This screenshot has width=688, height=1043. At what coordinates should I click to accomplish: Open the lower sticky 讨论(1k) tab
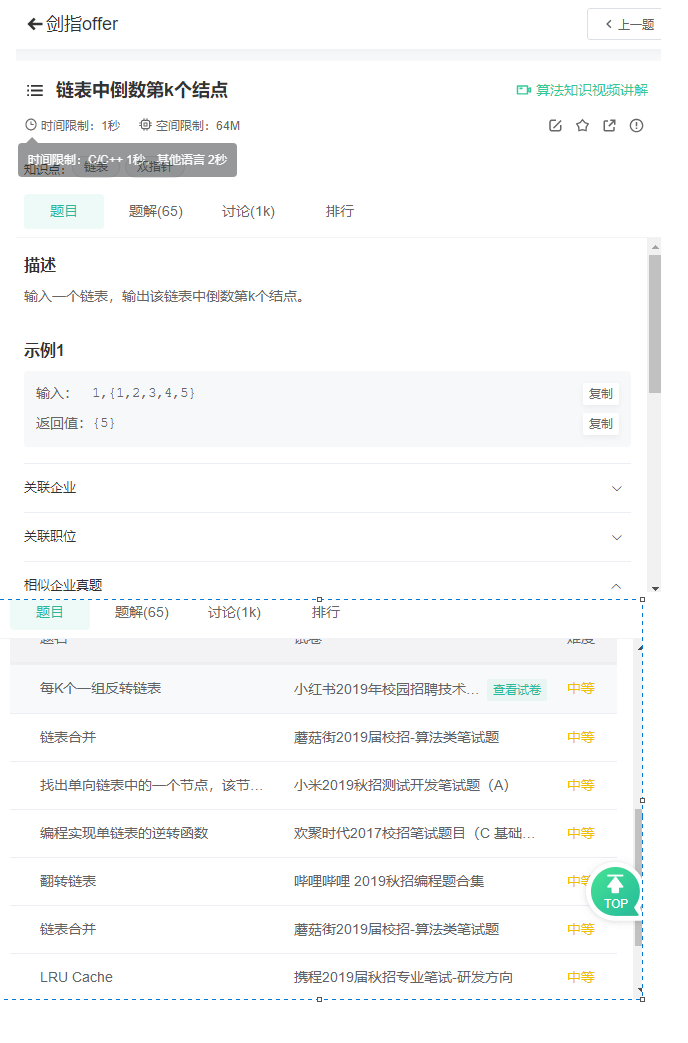[x=234, y=613]
